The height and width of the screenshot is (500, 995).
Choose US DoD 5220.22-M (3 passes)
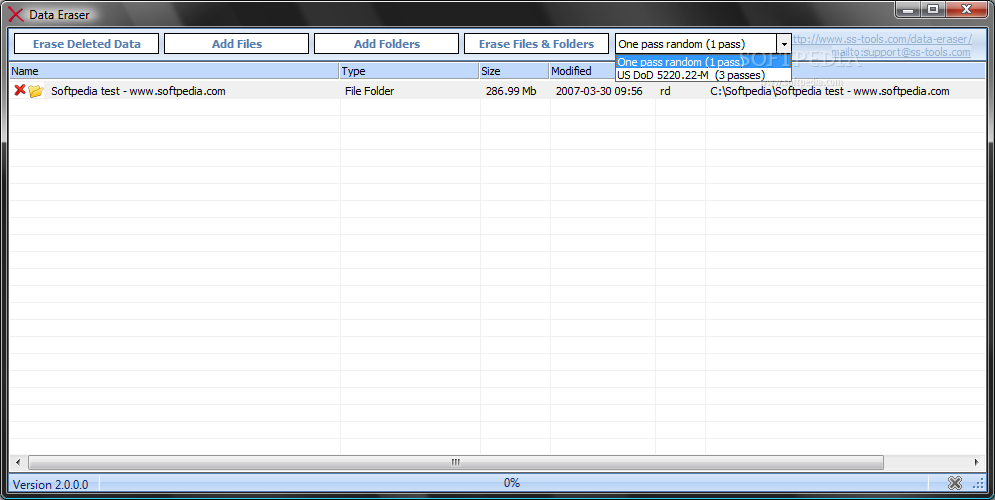click(x=703, y=75)
